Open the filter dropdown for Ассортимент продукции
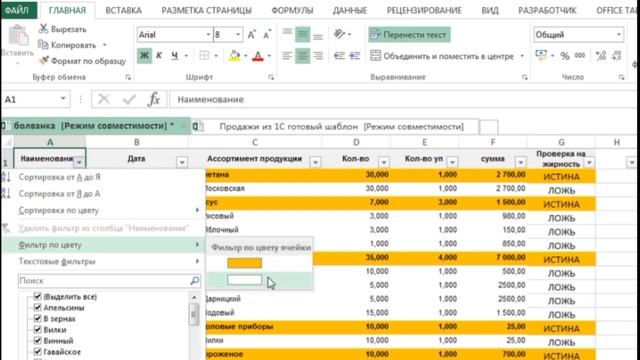640x360 pixels. pyautogui.click(x=315, y=162)
